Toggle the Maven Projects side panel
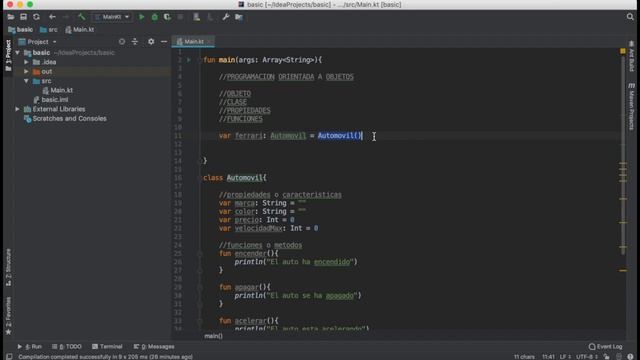 (631, 107)
